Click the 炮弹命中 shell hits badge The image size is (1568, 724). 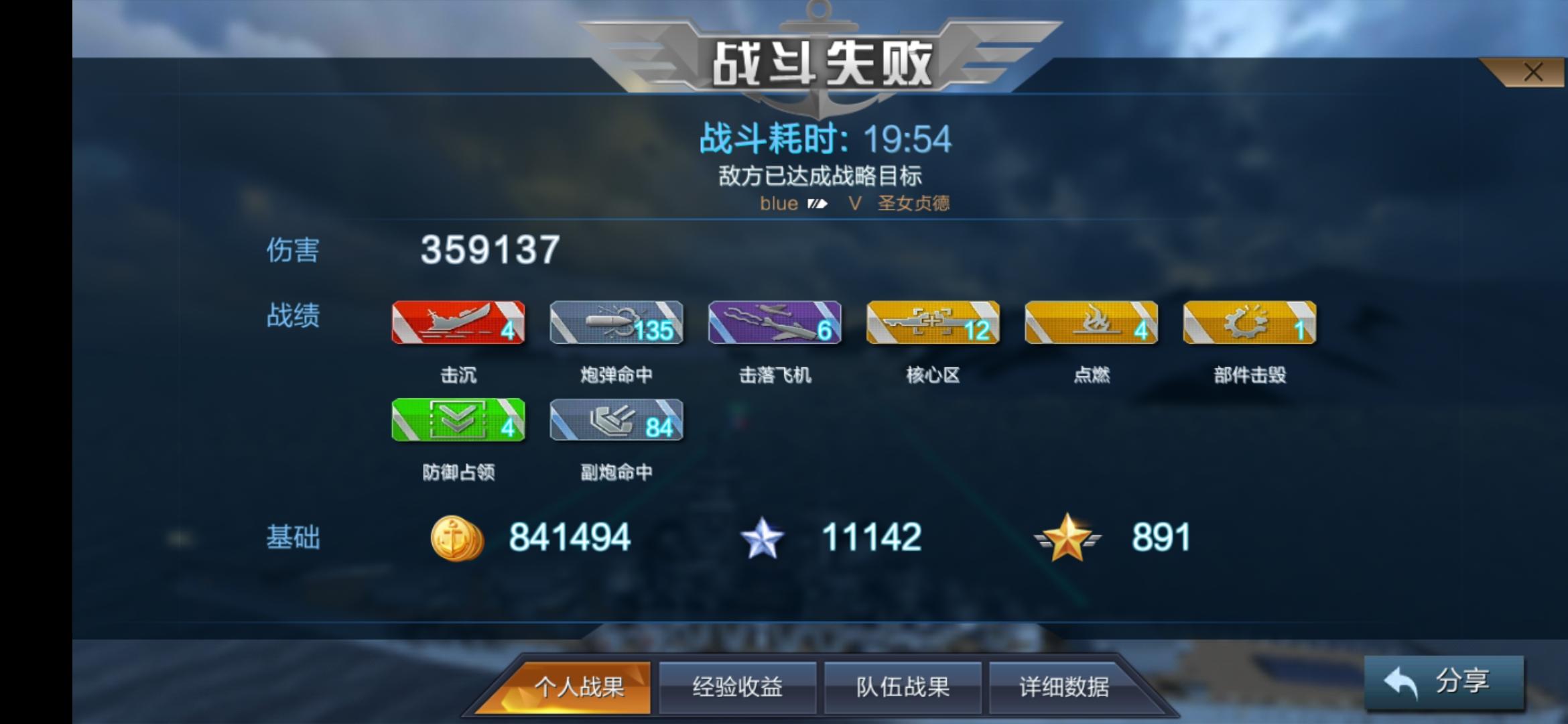point(616,322)
